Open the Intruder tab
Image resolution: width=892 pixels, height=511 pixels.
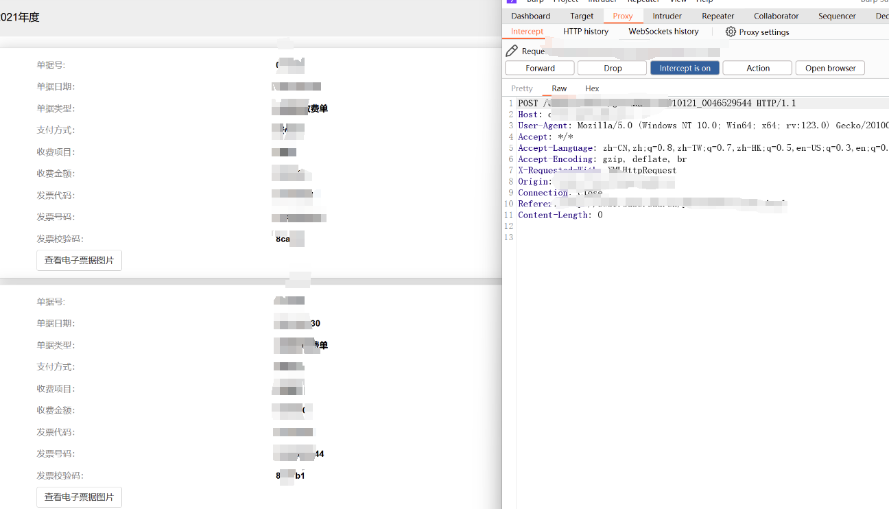pyautogui.click(x=667, y=16)
